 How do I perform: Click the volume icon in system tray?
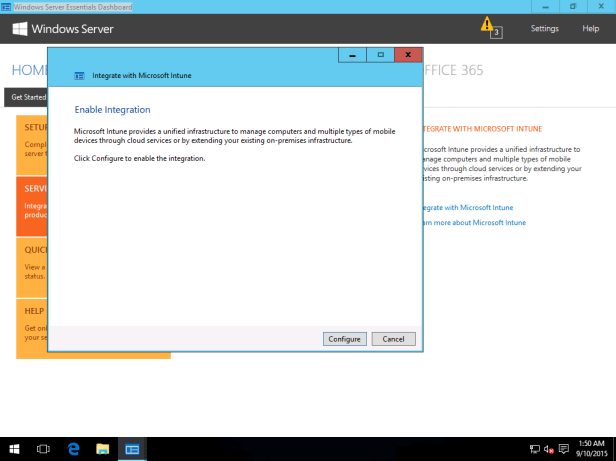(549, 449)
